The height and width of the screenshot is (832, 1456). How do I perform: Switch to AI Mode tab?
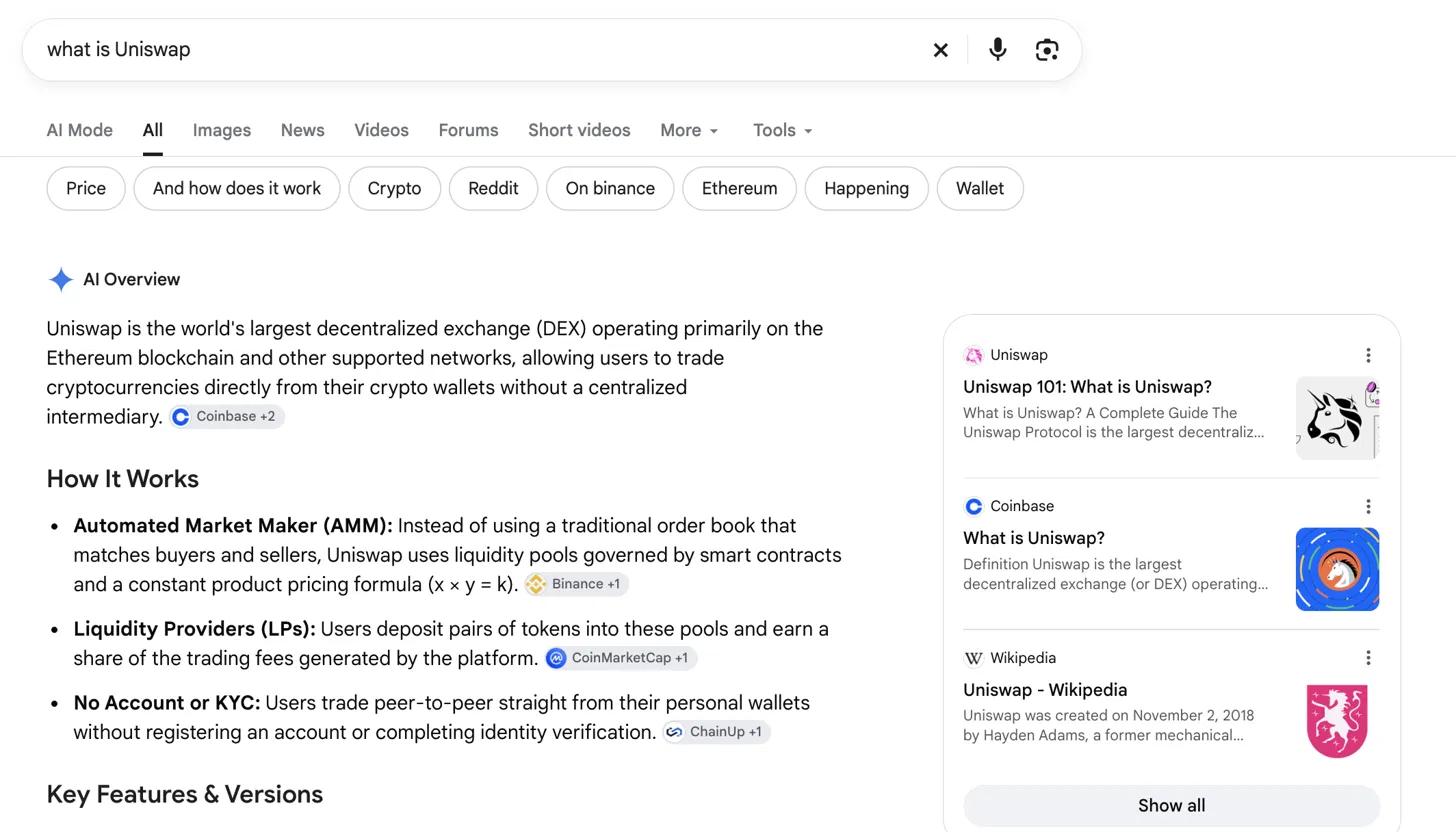[80, 131]
